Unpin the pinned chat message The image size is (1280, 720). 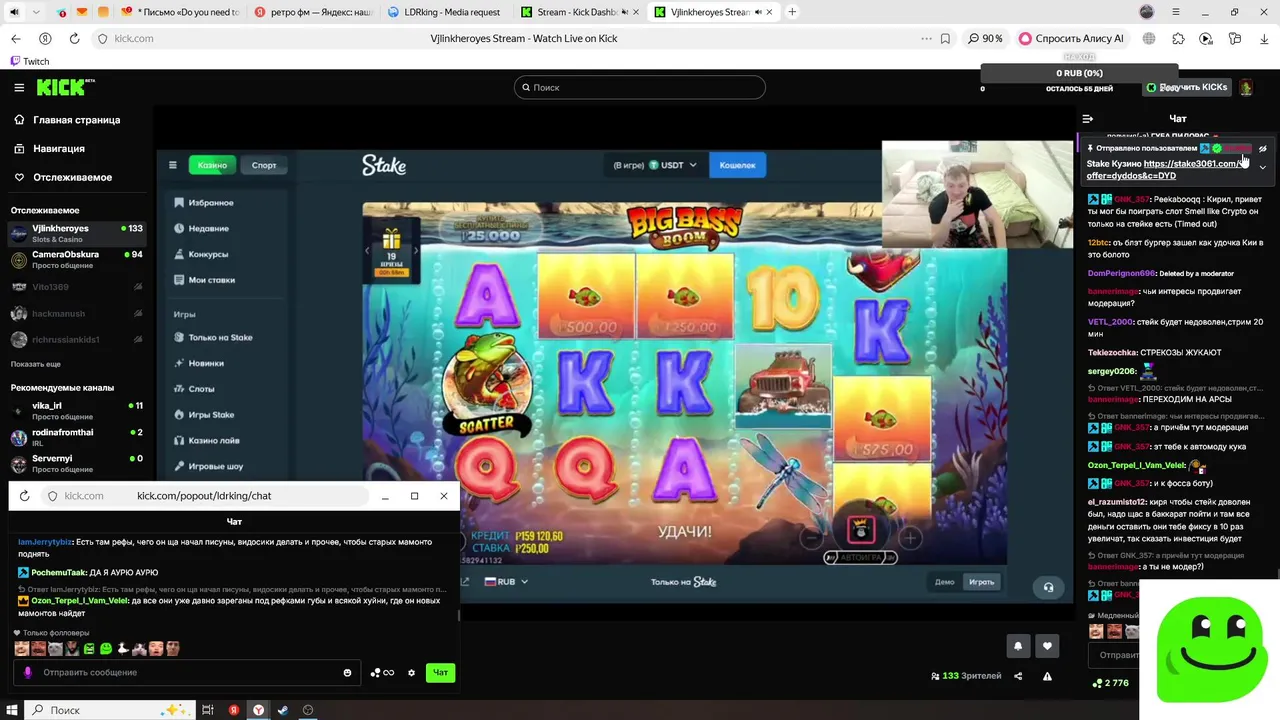pos(1262,148)
